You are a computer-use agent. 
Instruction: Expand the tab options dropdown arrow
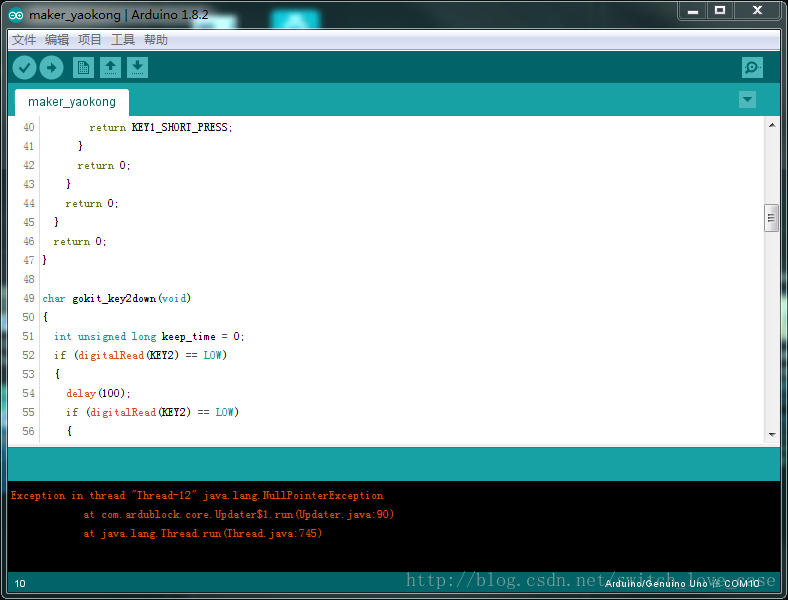click(x=747, y=99)
